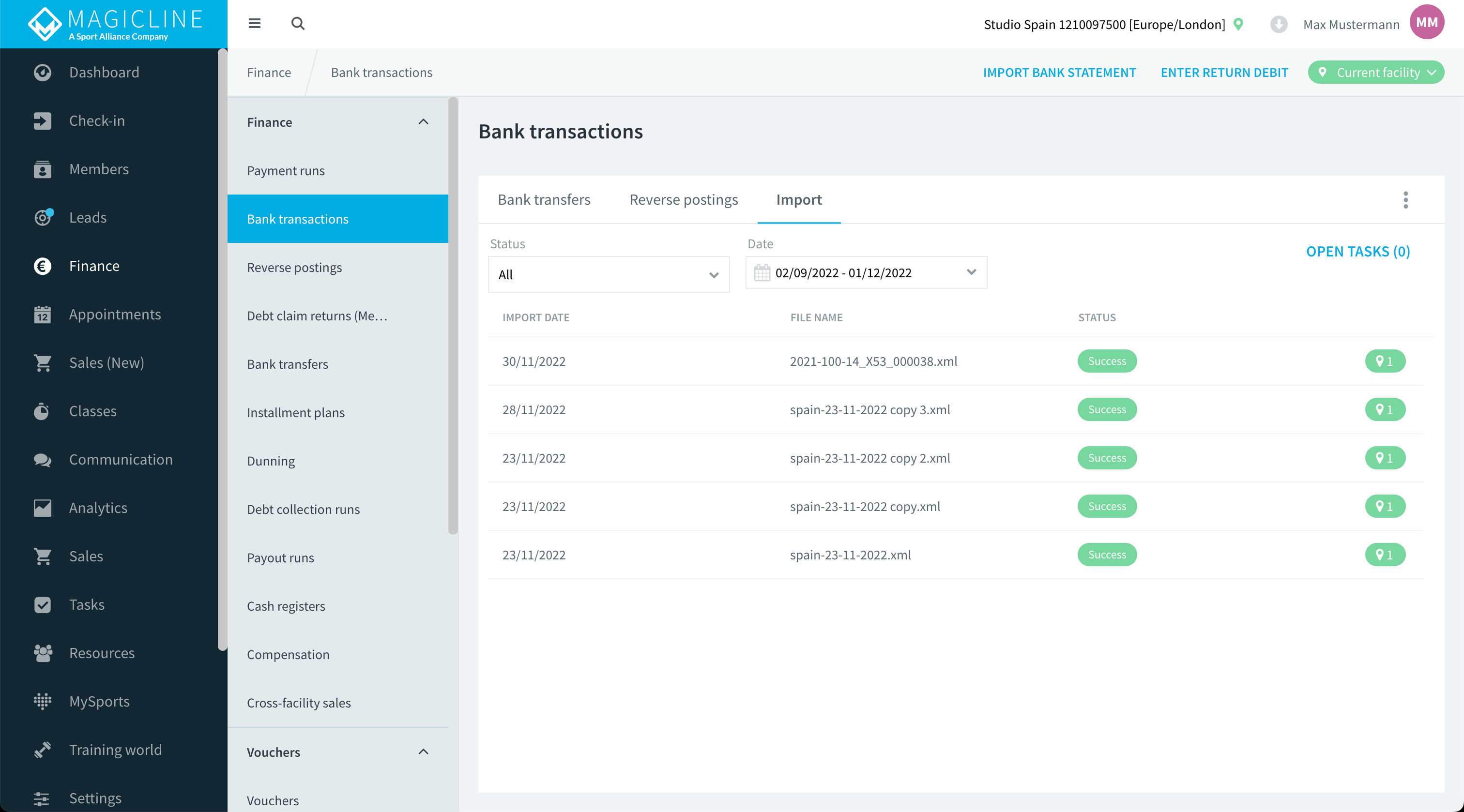The image size is (1464, 812).
Task: Click the Sales cart icon
Action: [x=43, y=556]
